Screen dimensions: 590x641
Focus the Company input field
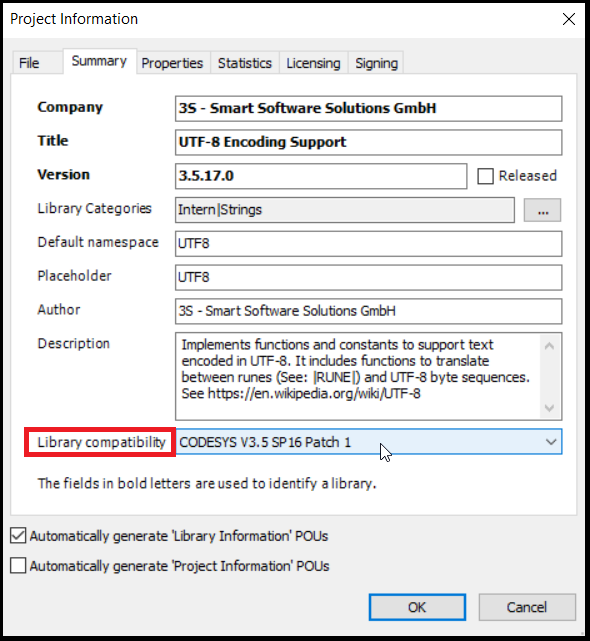pos(368,109)
